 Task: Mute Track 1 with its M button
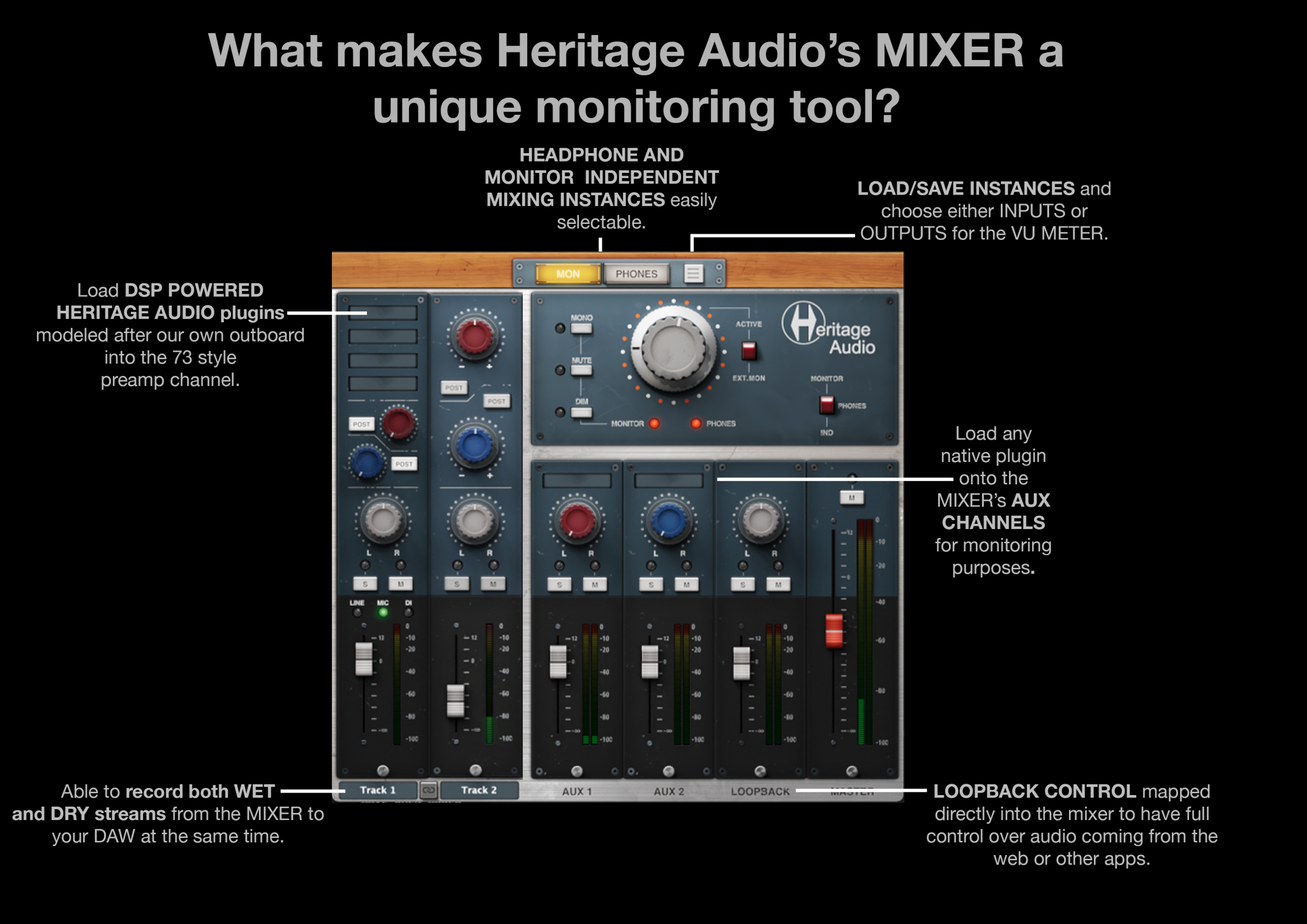pyautogui.click(x=401, y=584)
